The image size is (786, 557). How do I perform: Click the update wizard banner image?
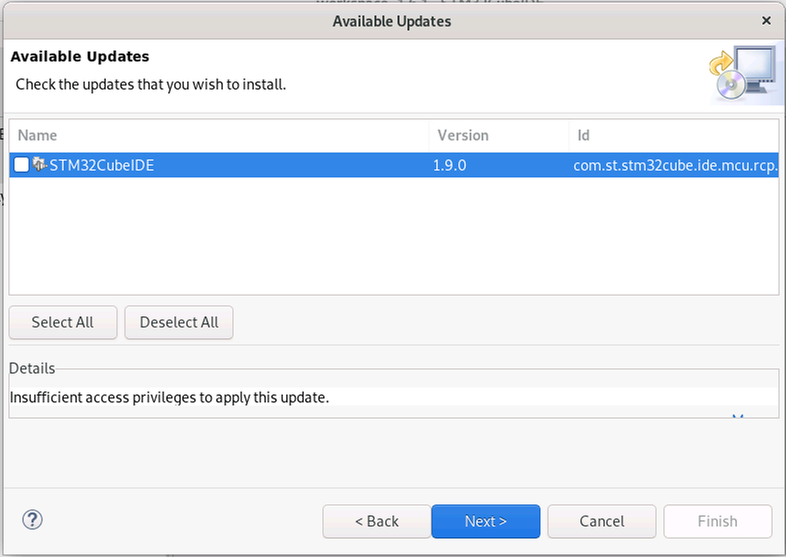tap(744, 74)
